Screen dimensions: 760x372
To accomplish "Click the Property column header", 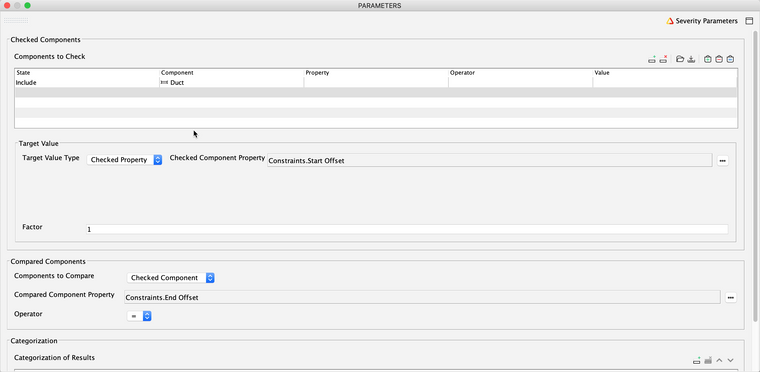I will [376, 73].
